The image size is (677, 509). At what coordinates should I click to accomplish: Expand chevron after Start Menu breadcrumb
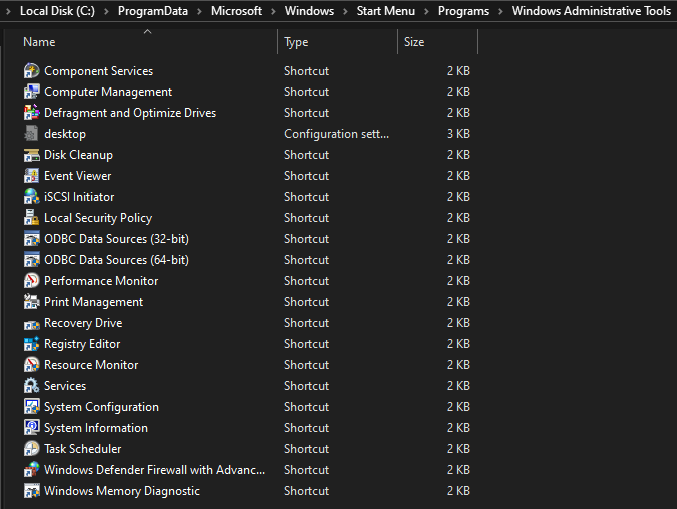[426, 11]
